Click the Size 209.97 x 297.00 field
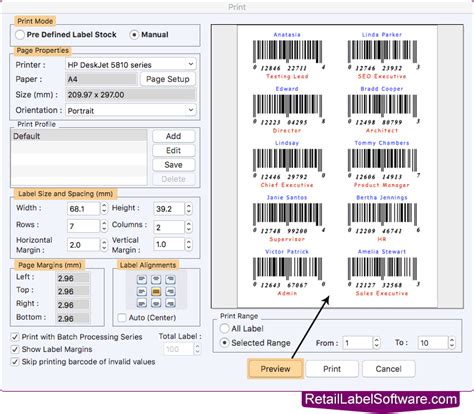The height and width of the screenshot is (414, 474). pyautogui.click(x=130, y=95)
